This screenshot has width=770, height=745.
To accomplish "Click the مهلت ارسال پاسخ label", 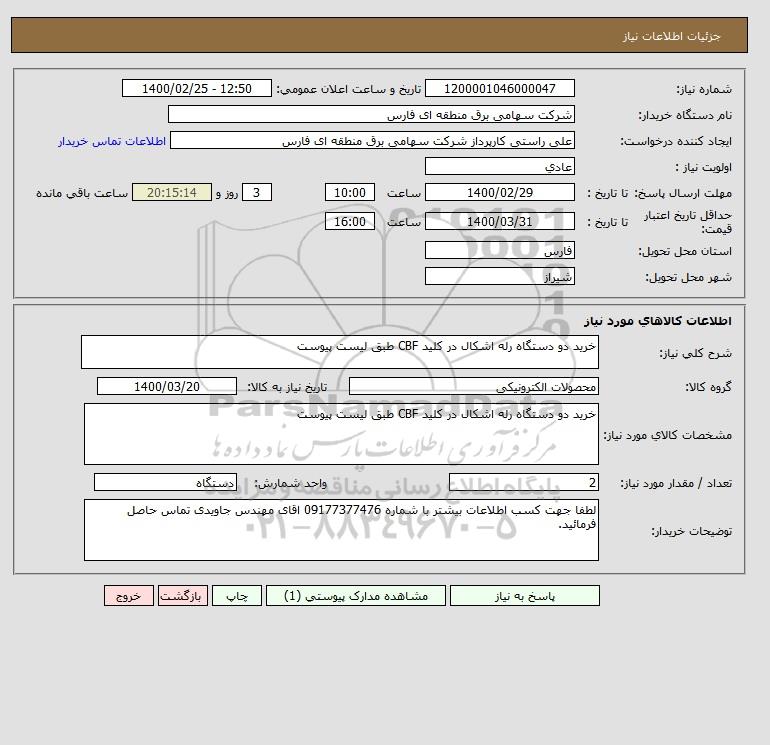I will point(683,193).
